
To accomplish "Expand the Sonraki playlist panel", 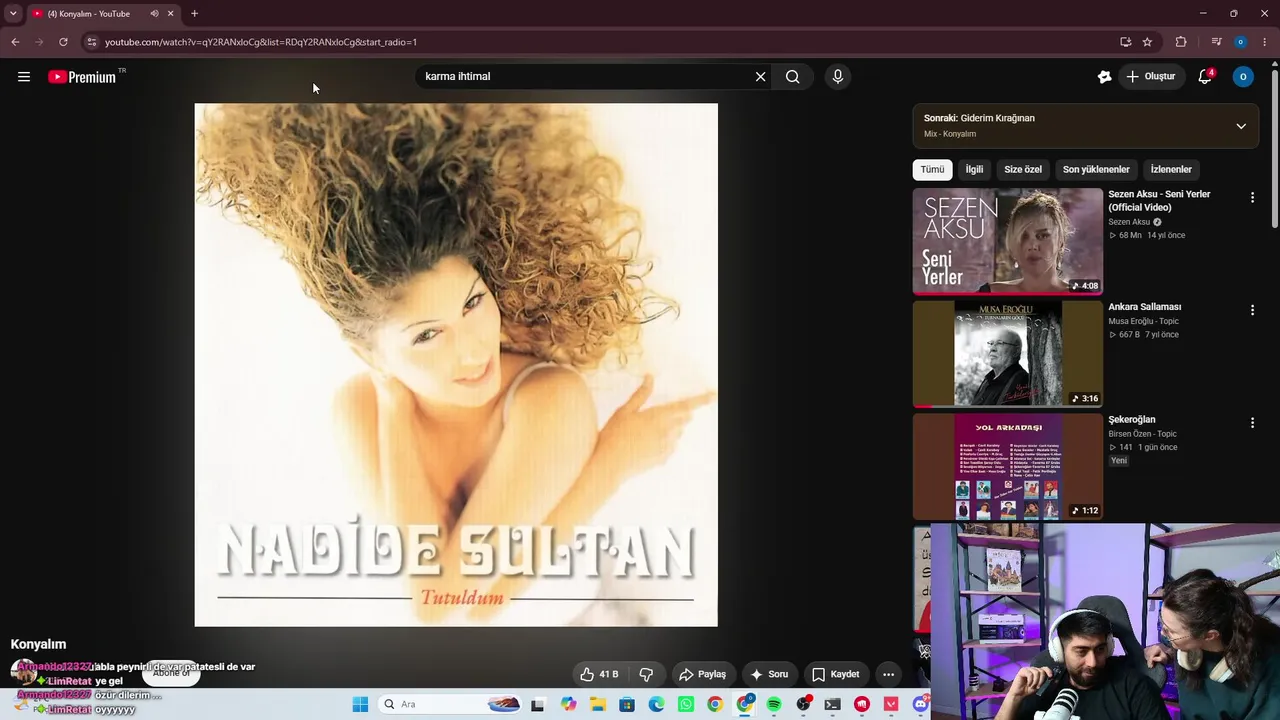I will [1241, 126].
